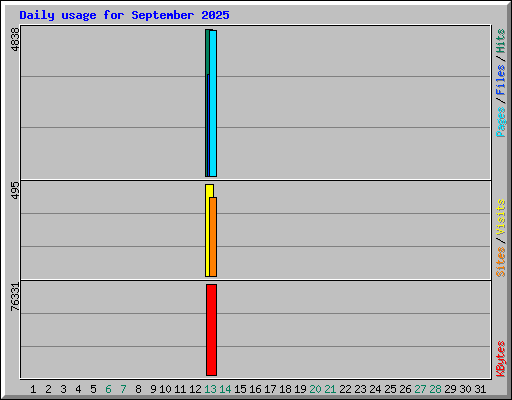Click the 'Files' legend label

(x=501, y=80)
